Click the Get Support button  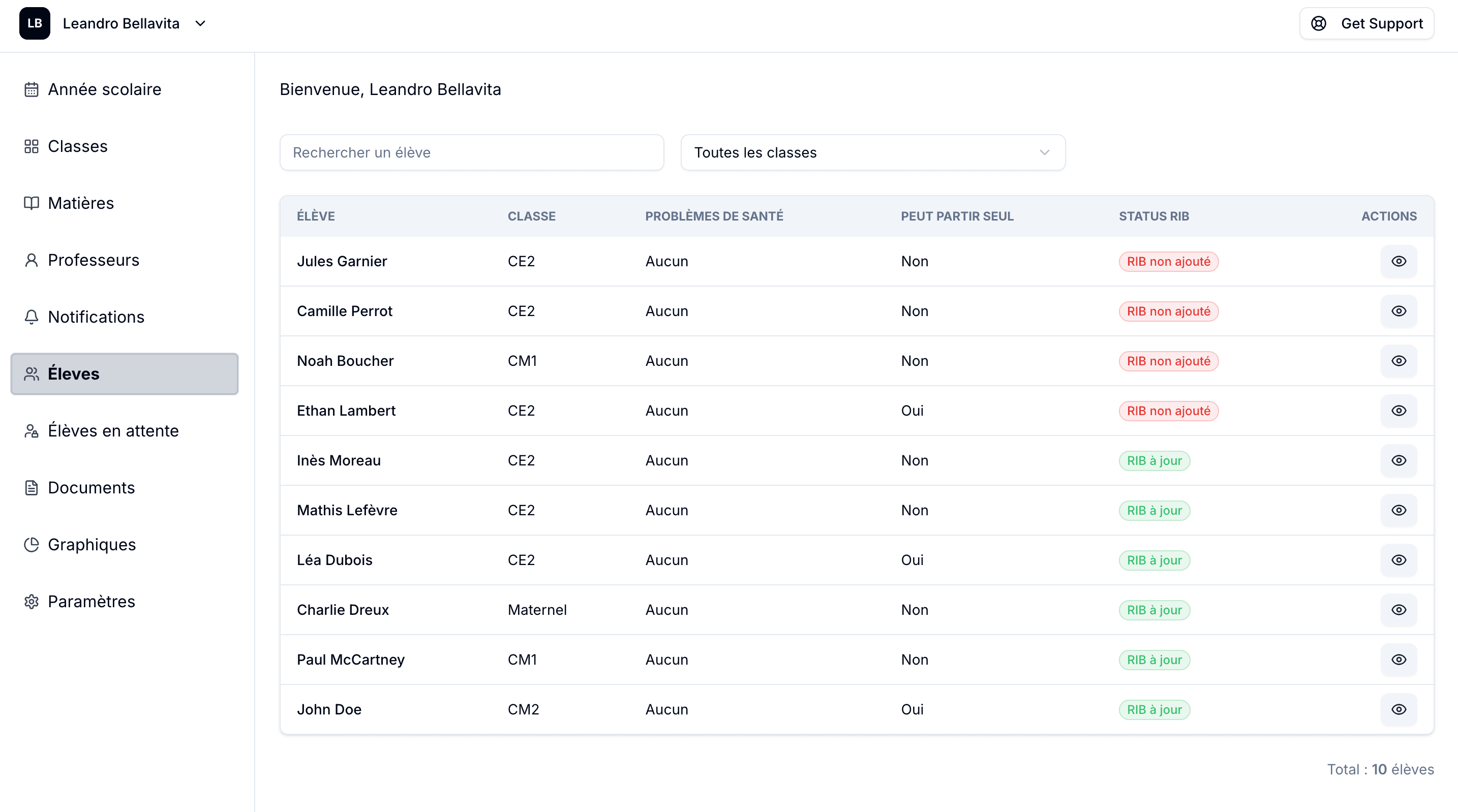1366,23
